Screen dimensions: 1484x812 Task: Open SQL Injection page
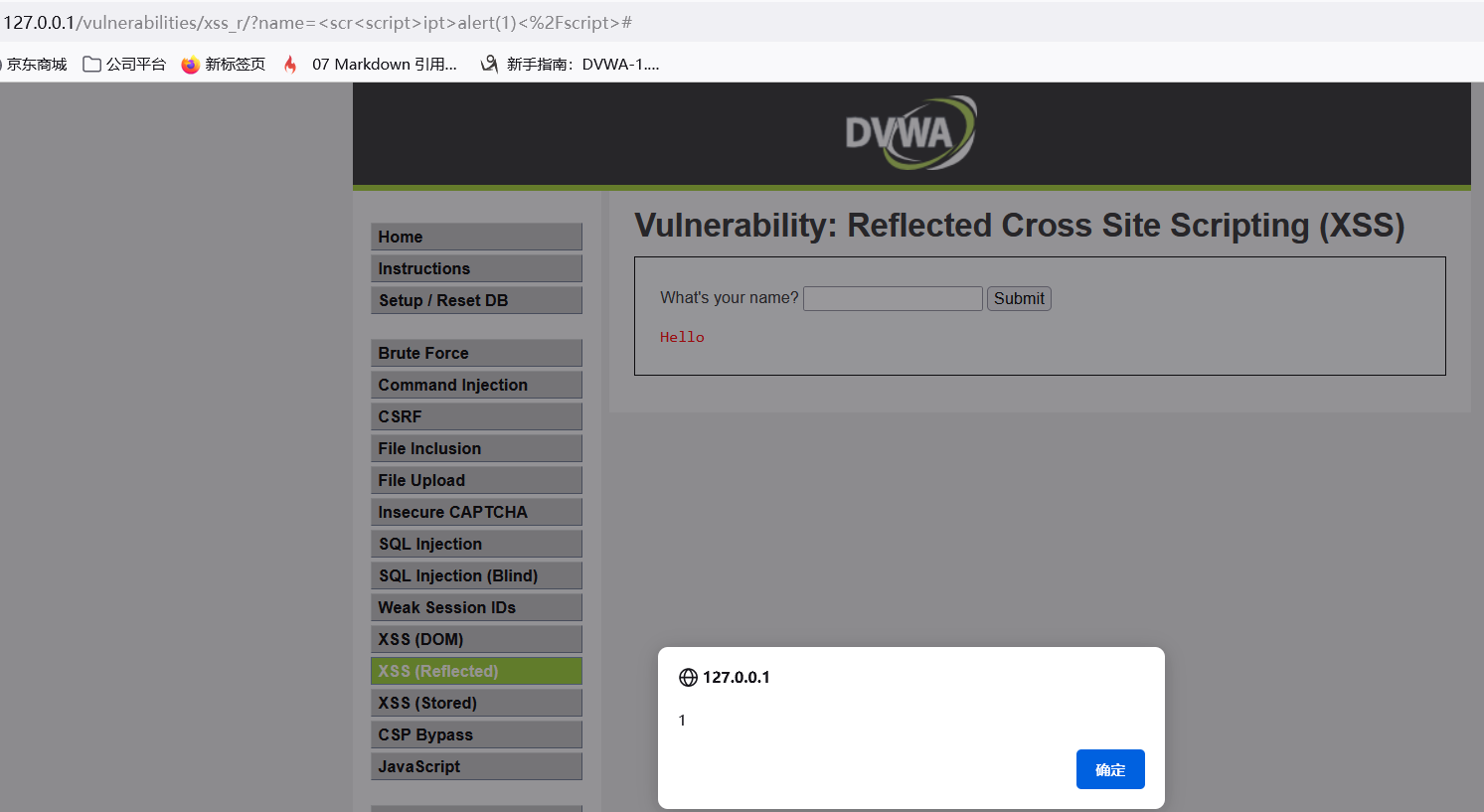pos(476,544)
